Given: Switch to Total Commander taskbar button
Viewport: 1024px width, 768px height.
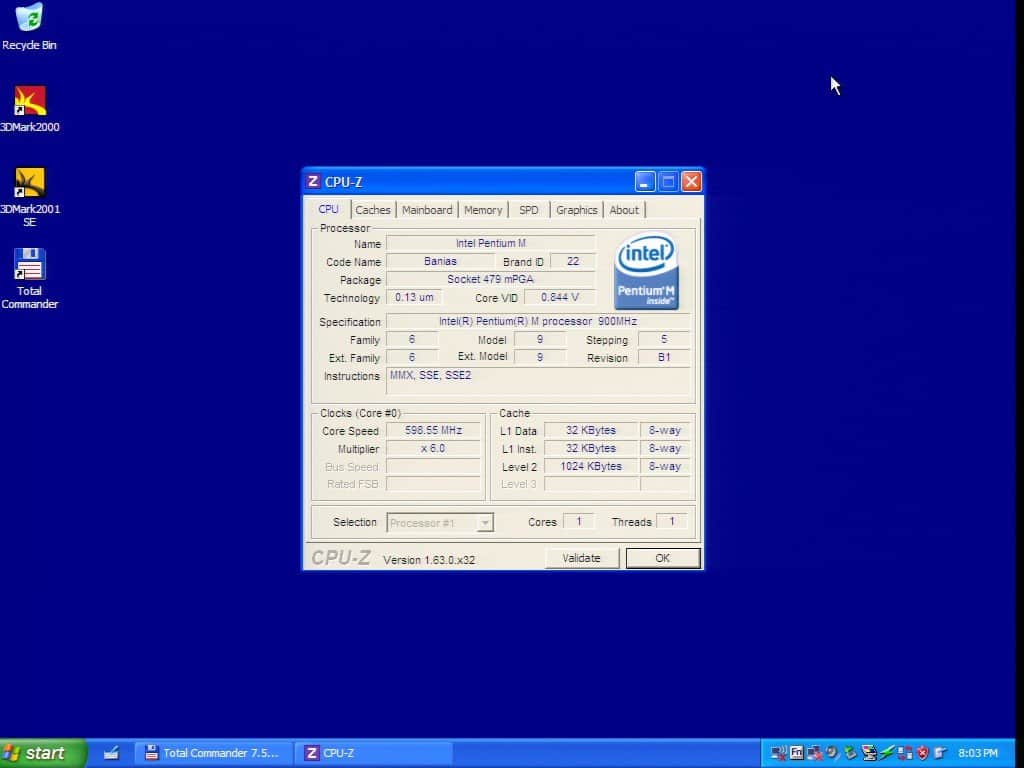Looking at the screenshot, I should point(214,753).
